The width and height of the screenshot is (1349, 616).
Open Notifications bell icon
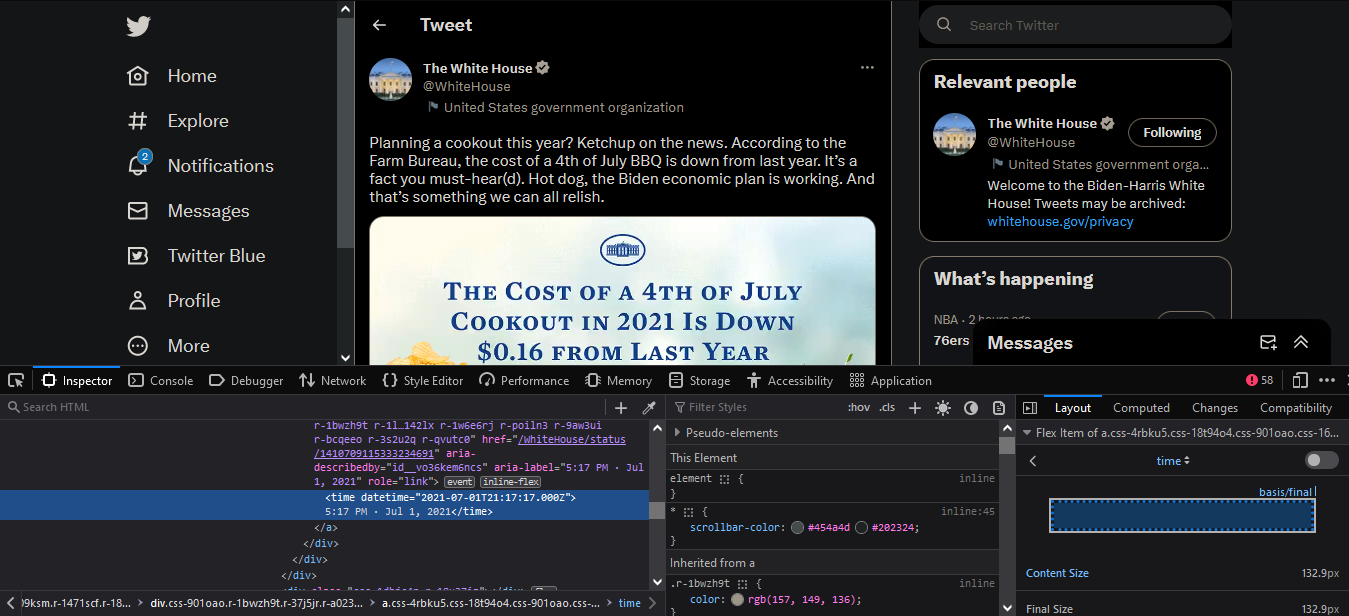click(138, 165)
